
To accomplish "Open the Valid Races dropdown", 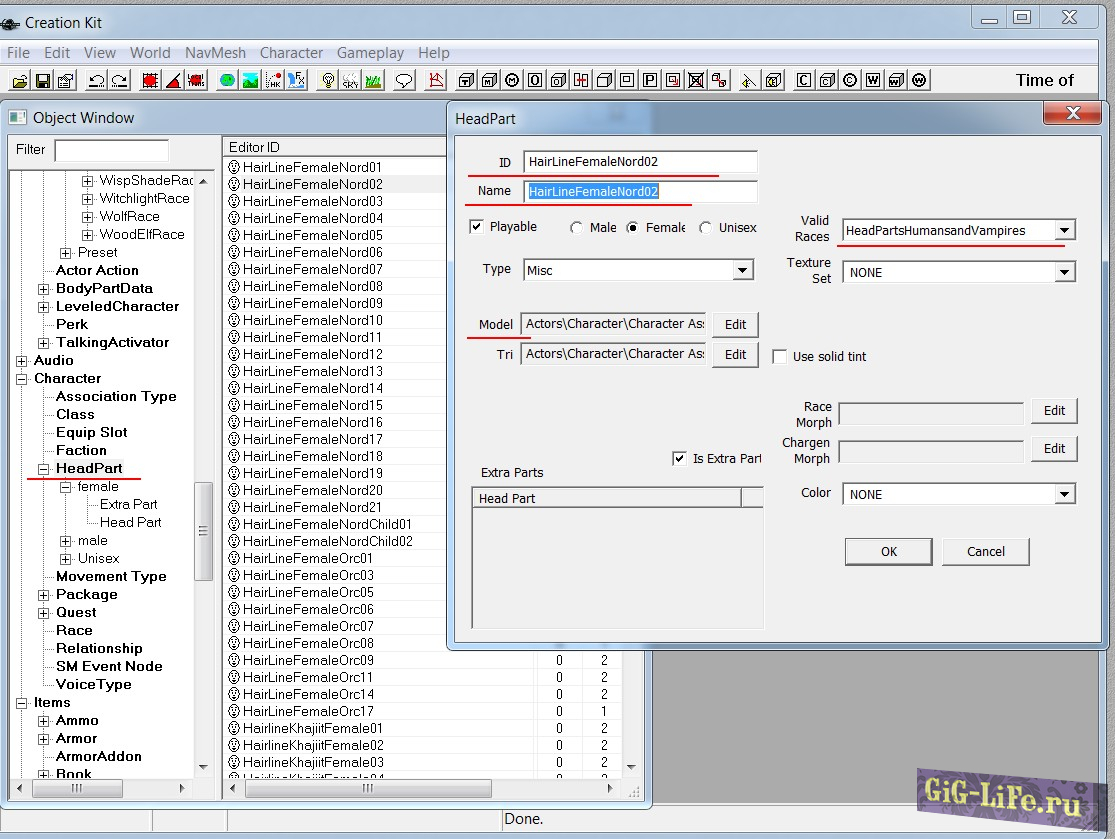I will [x=1065, y=231].
